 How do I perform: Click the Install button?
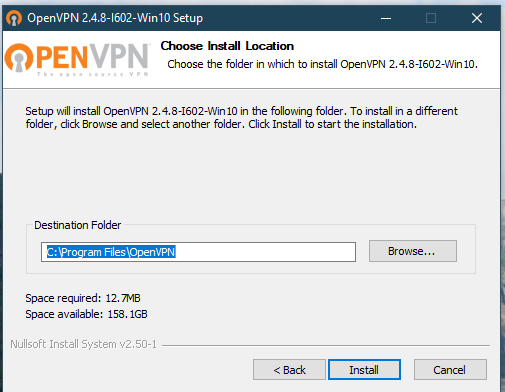pyautogui.click(x=364, y=369)
